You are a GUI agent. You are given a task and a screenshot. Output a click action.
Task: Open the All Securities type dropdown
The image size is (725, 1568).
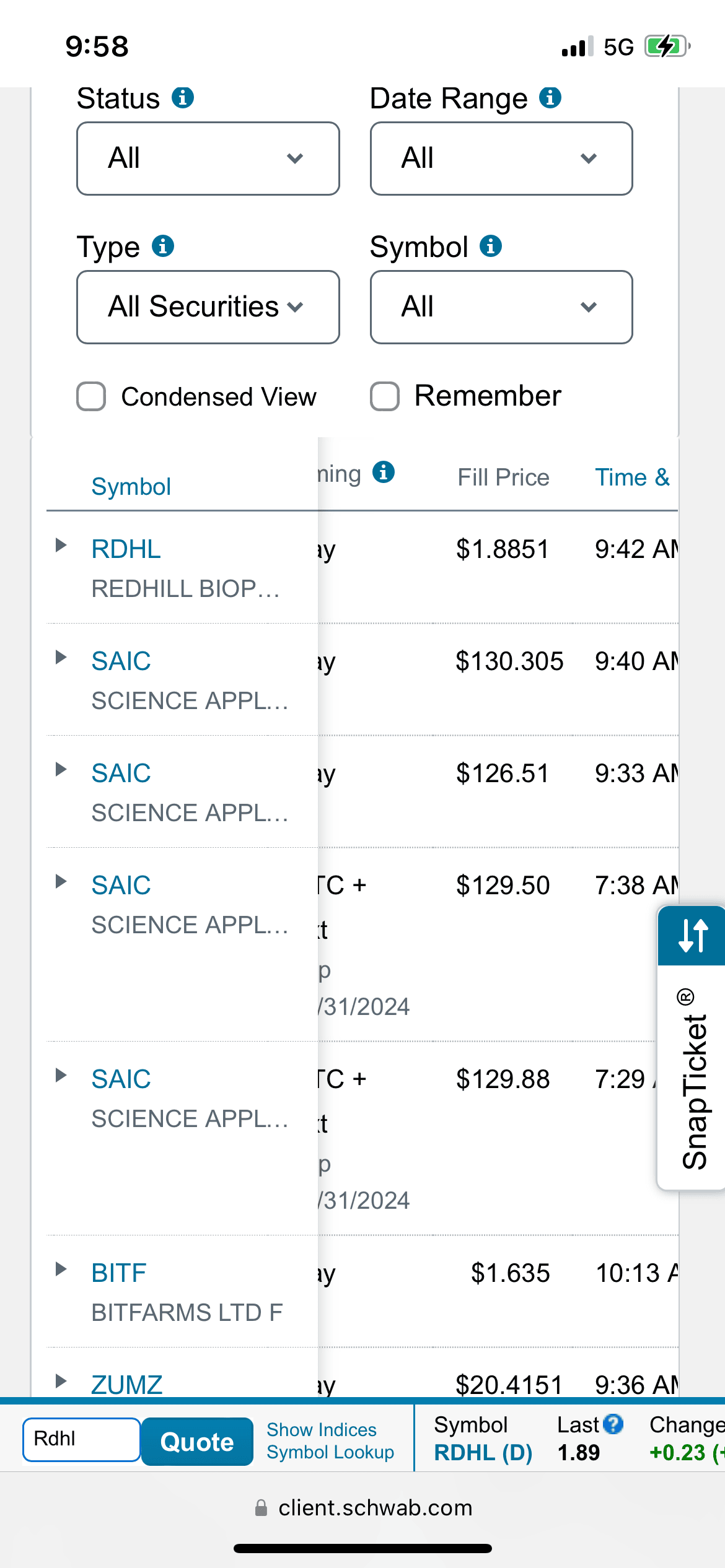208,307
